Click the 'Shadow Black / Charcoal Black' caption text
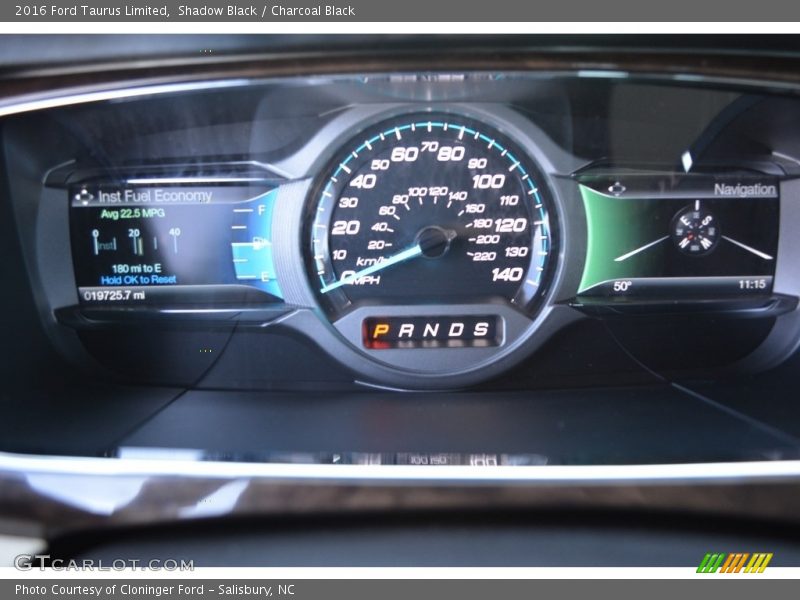 tap(266, 11)
